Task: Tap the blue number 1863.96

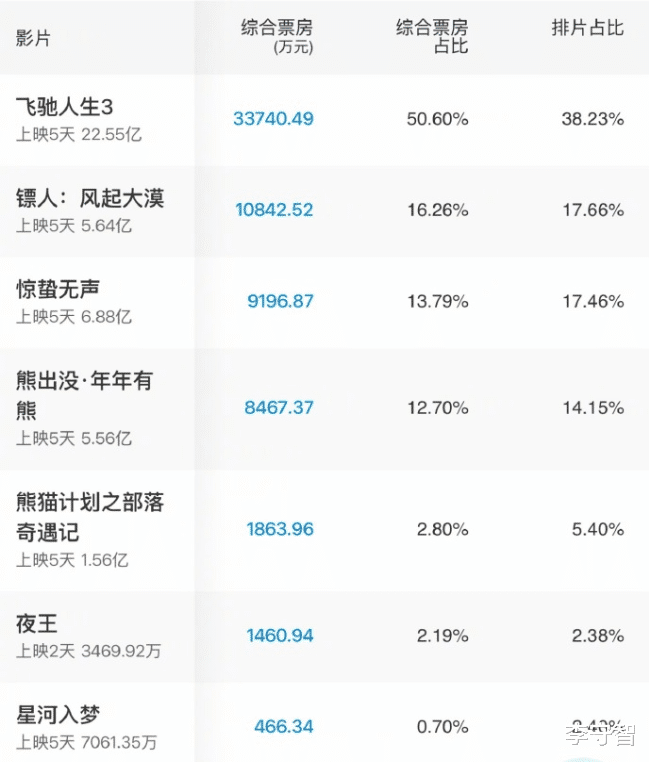Action: pyautogui.click(x=280, y=529)
